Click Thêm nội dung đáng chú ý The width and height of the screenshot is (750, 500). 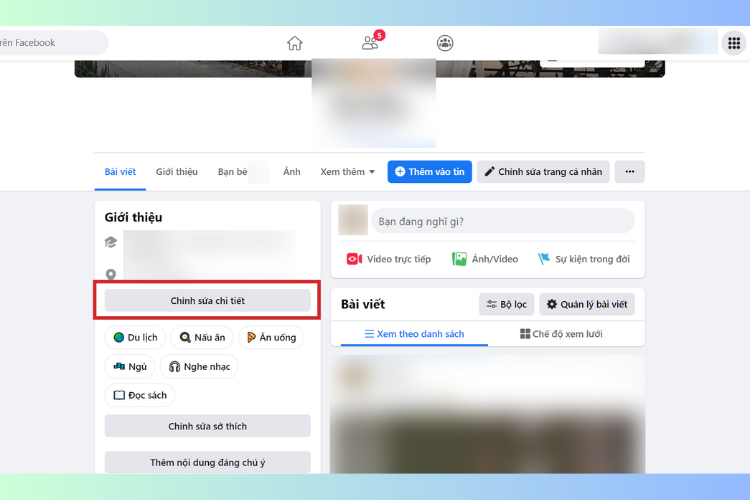pos(208,463)
